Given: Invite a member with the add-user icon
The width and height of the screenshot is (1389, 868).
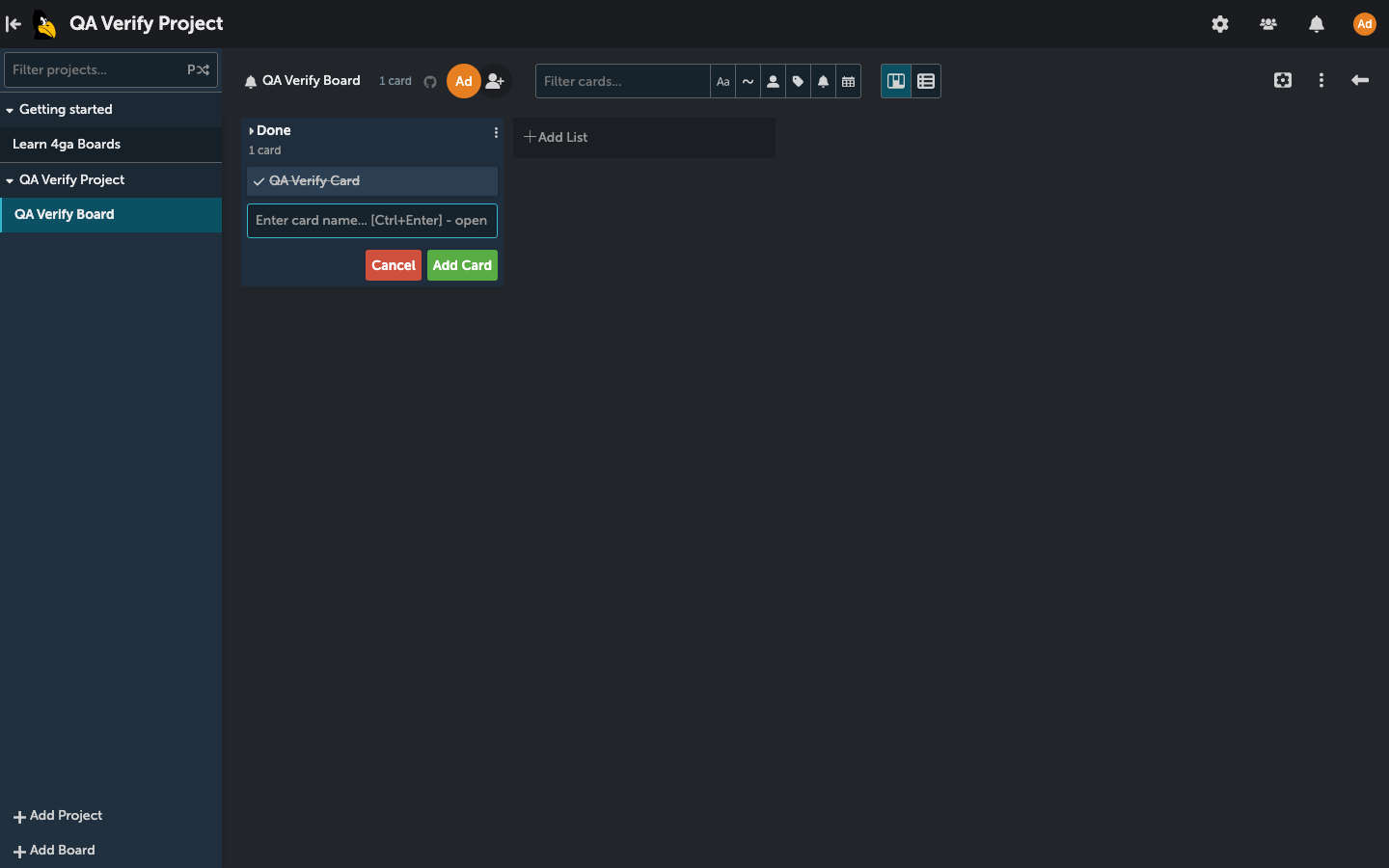Looking at the screenshot, I should (x=496, y=81).
